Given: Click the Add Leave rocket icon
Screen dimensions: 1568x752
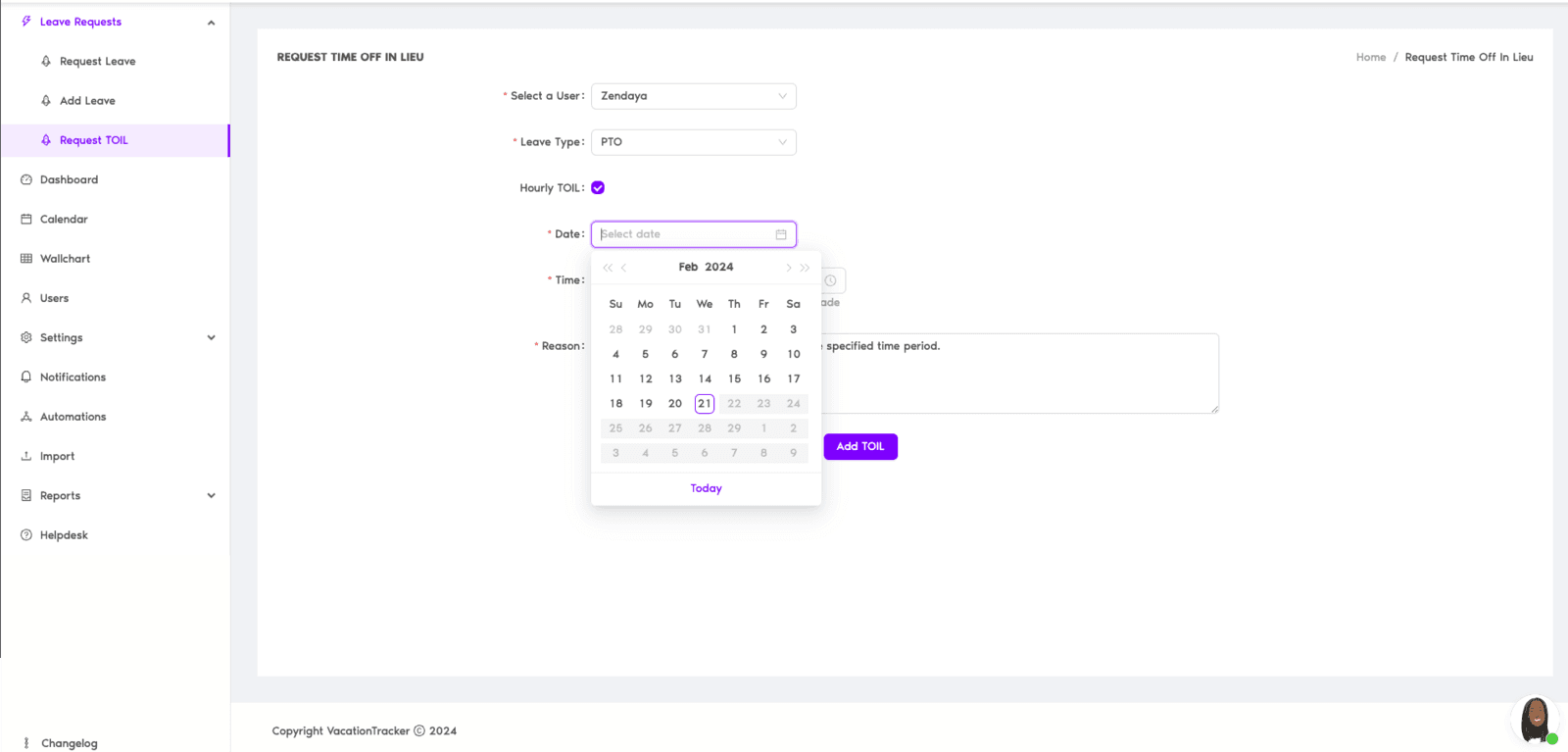Looking at the screenshot, I should point(46,100).
